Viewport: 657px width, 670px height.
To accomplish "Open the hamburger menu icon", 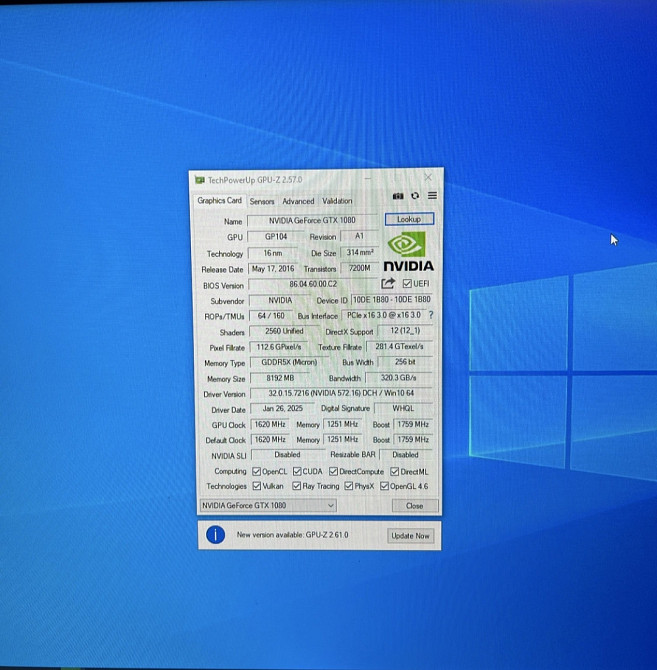I will point(431,196).
